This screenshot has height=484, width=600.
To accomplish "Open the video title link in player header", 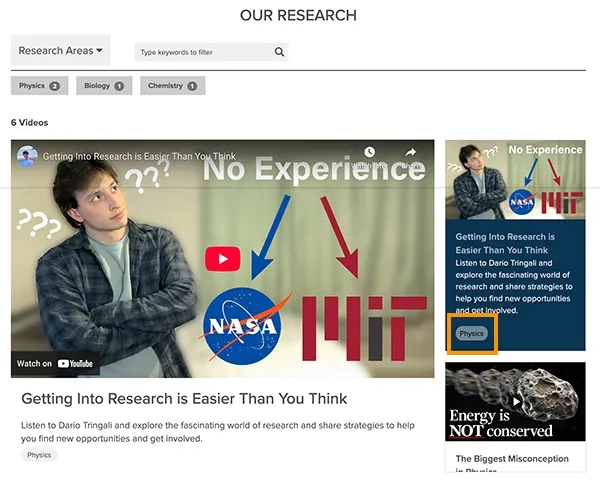I will point(139,156).
